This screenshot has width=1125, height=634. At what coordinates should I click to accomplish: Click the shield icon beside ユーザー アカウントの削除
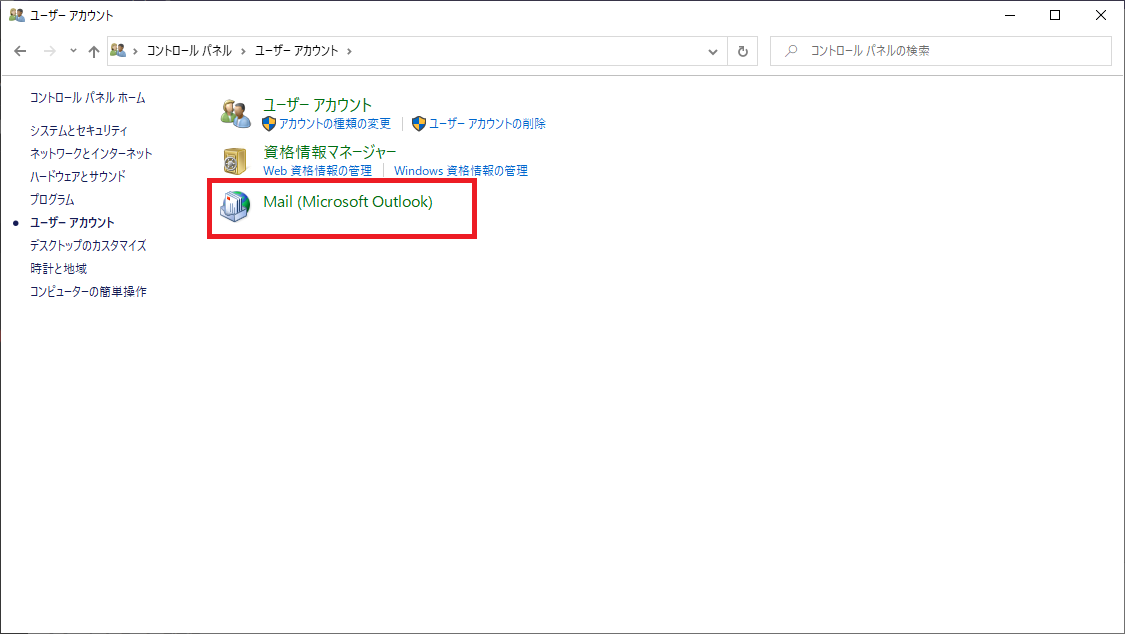419,124
